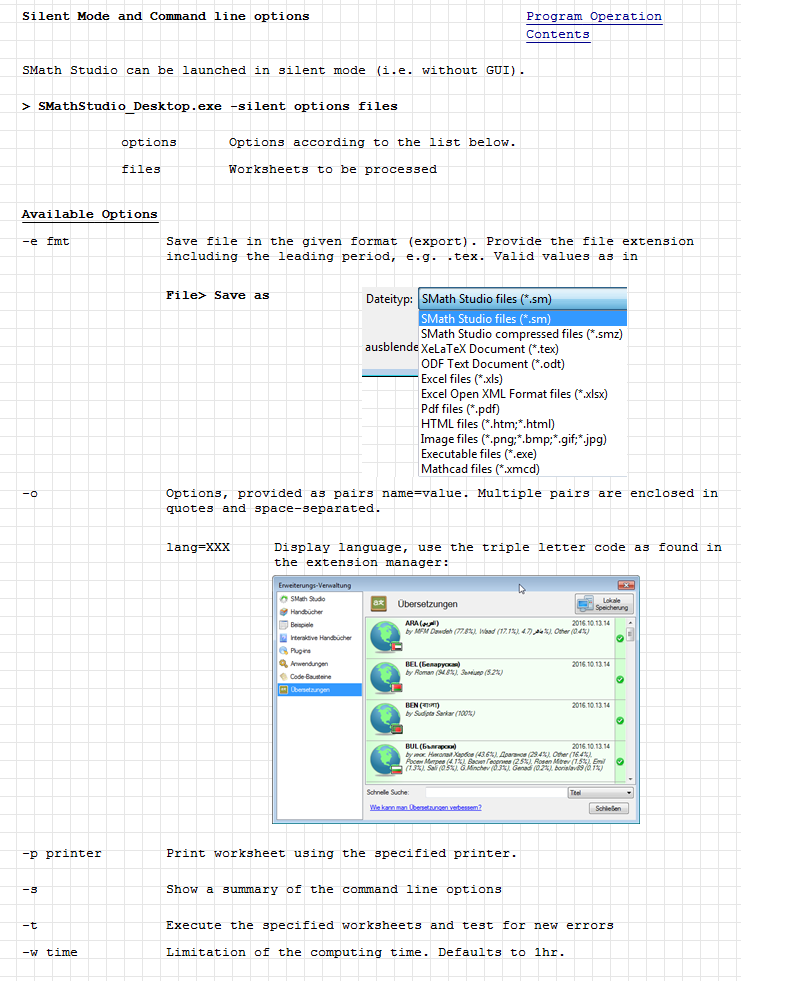The width and height of the screenshot is (806, 981).
Task: Click the Code-Bausteine icon
Action: pos(284,677)
